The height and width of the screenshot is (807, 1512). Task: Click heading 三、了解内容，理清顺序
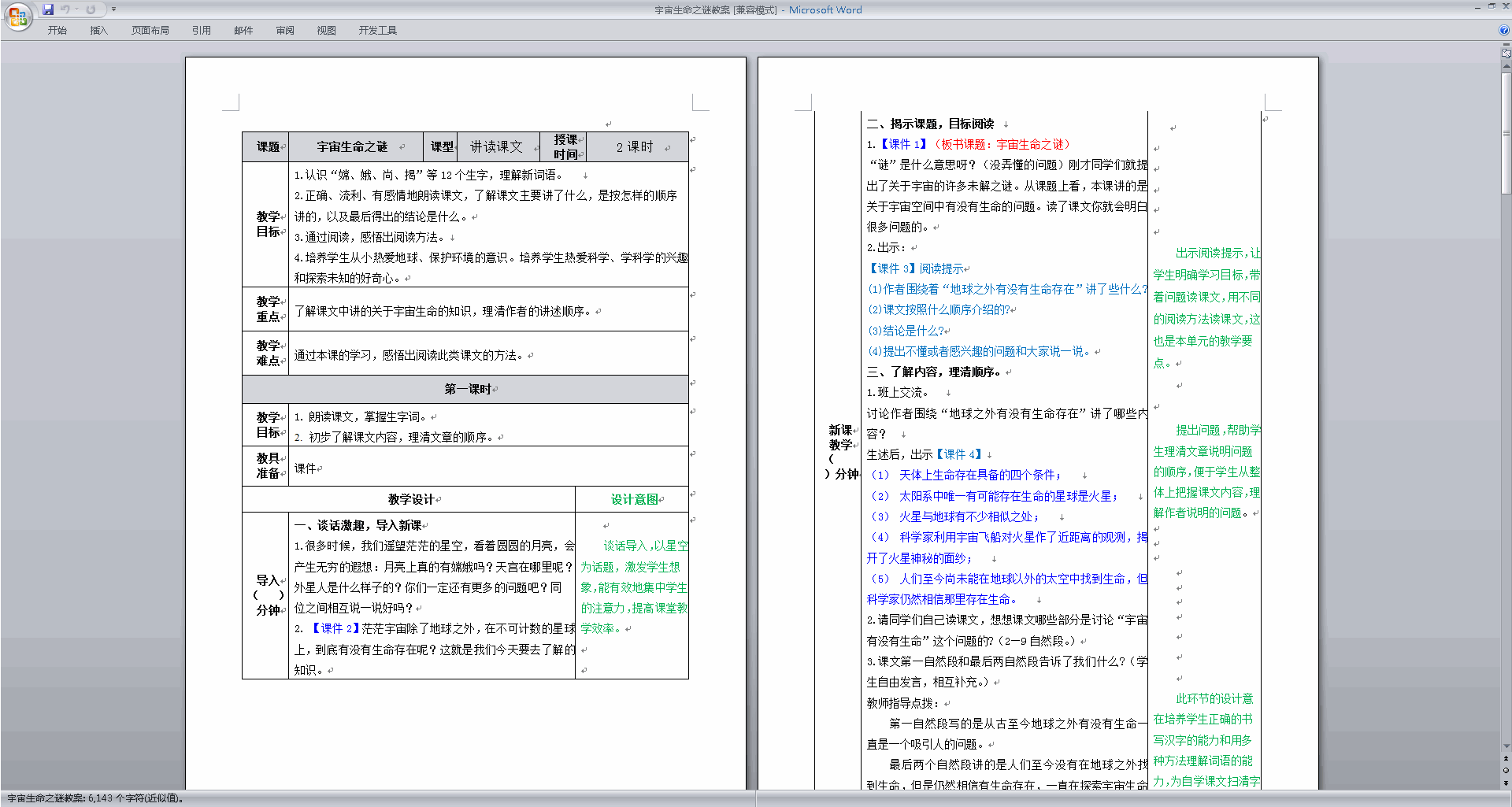pos(933,372)
